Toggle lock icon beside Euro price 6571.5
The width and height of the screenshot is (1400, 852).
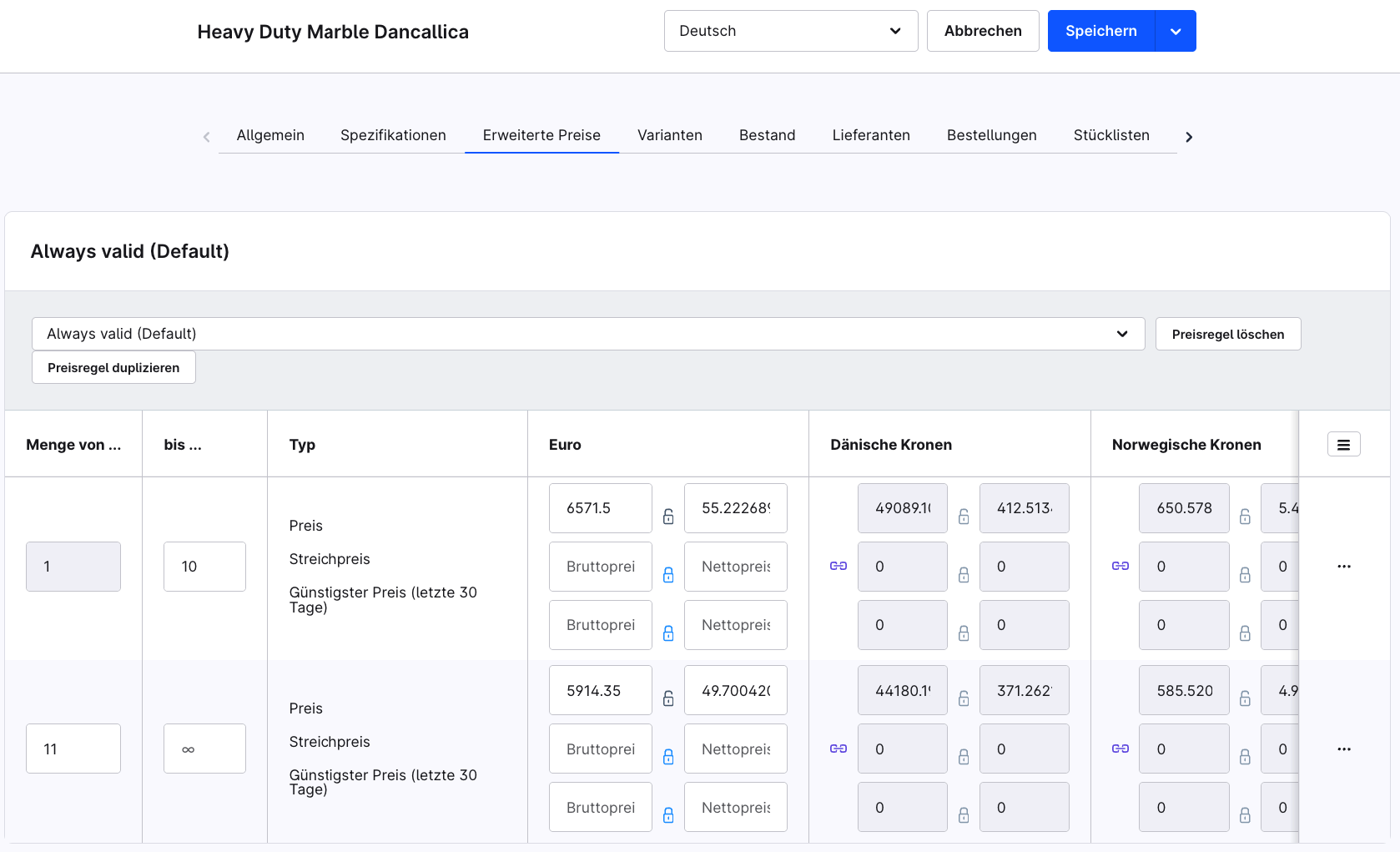click(x=668, y=517)
